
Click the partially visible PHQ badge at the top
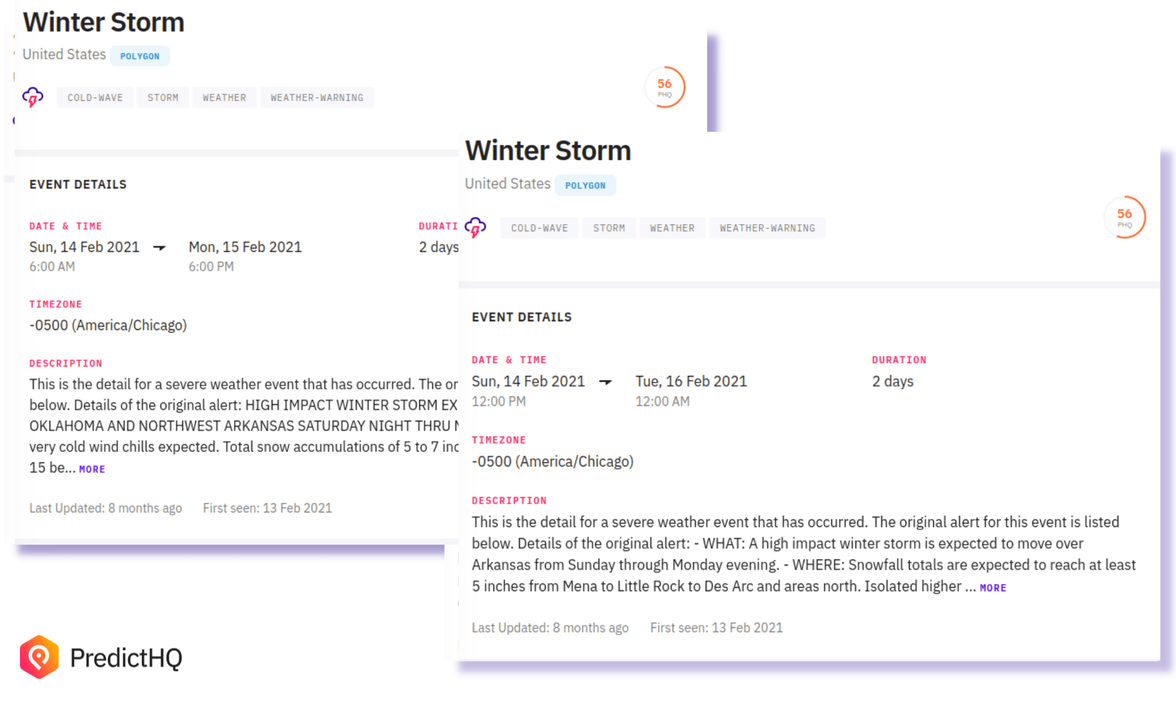(x=665, y=87)
